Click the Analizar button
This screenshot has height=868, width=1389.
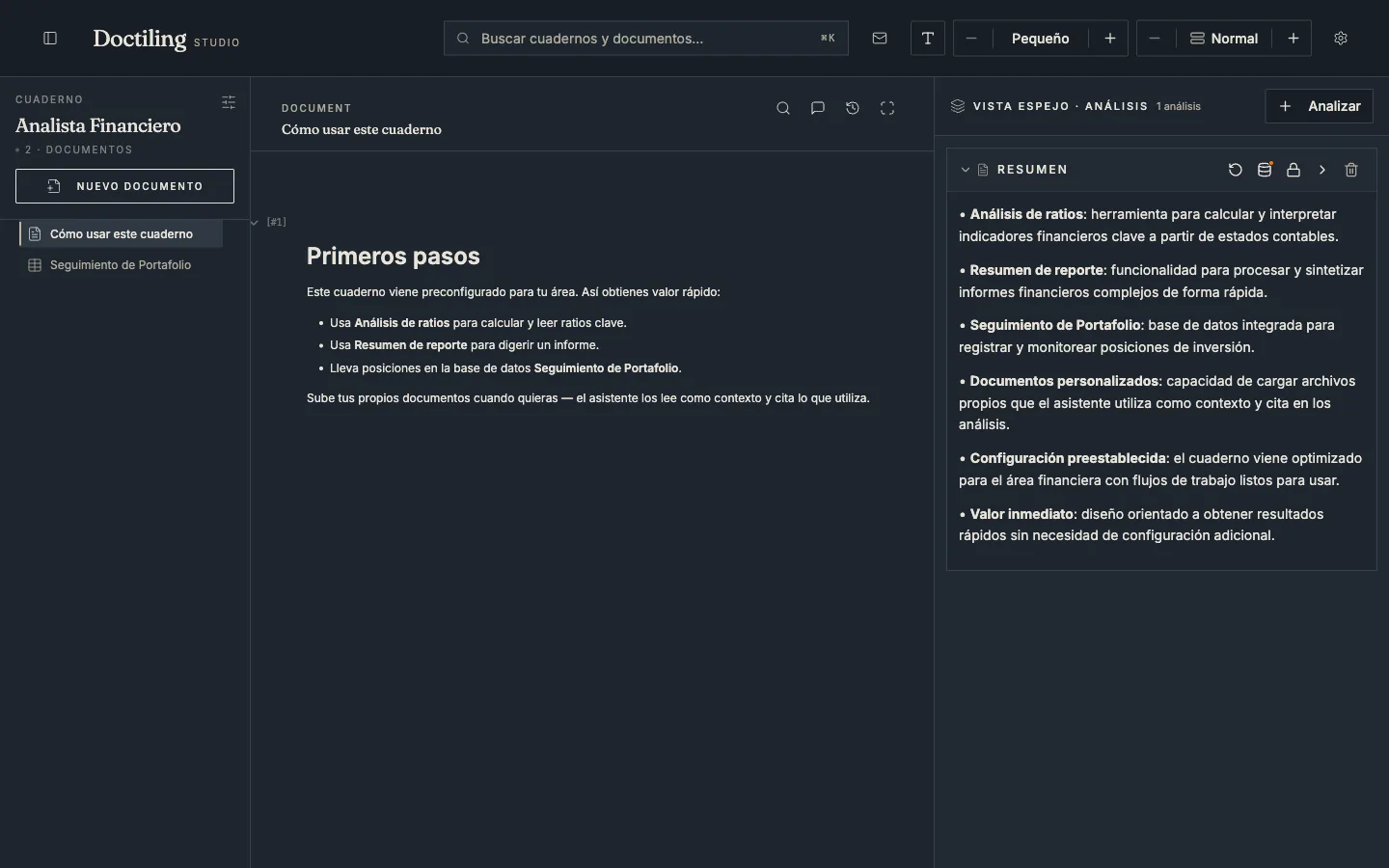point(1319,106)
